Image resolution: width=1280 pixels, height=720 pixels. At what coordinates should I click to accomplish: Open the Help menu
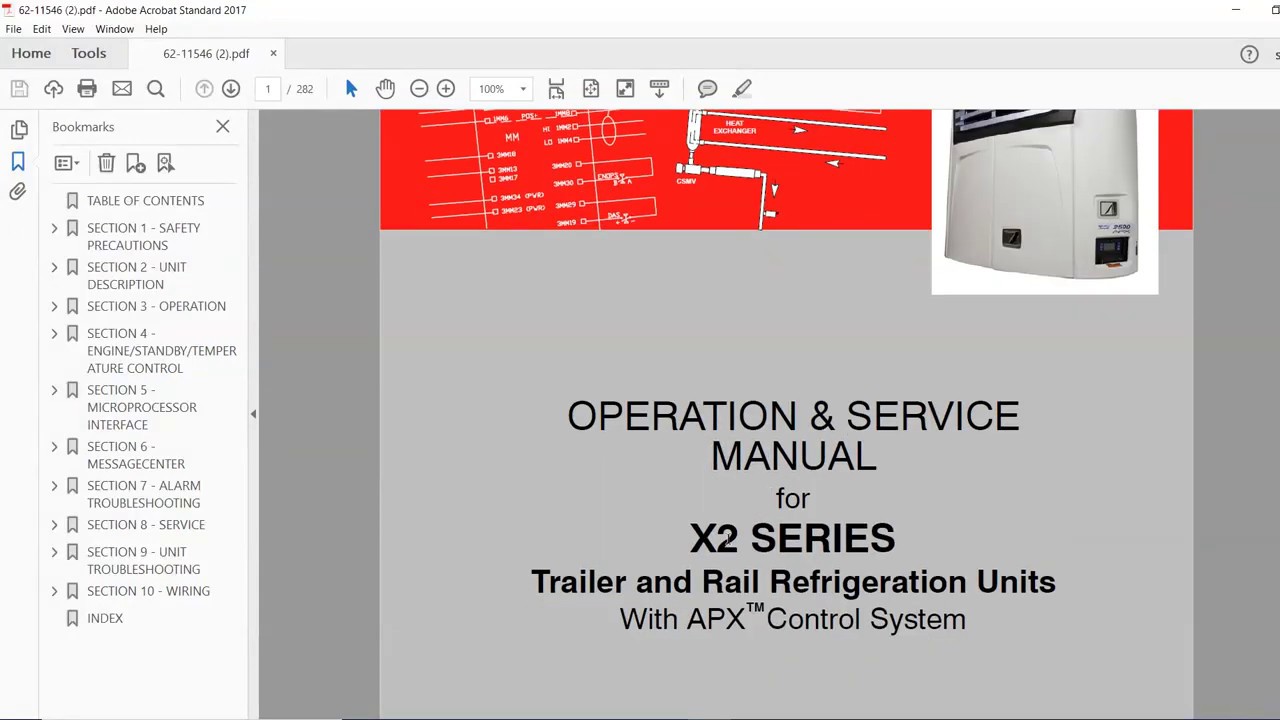pyautogui.click(x=156, y=29)
